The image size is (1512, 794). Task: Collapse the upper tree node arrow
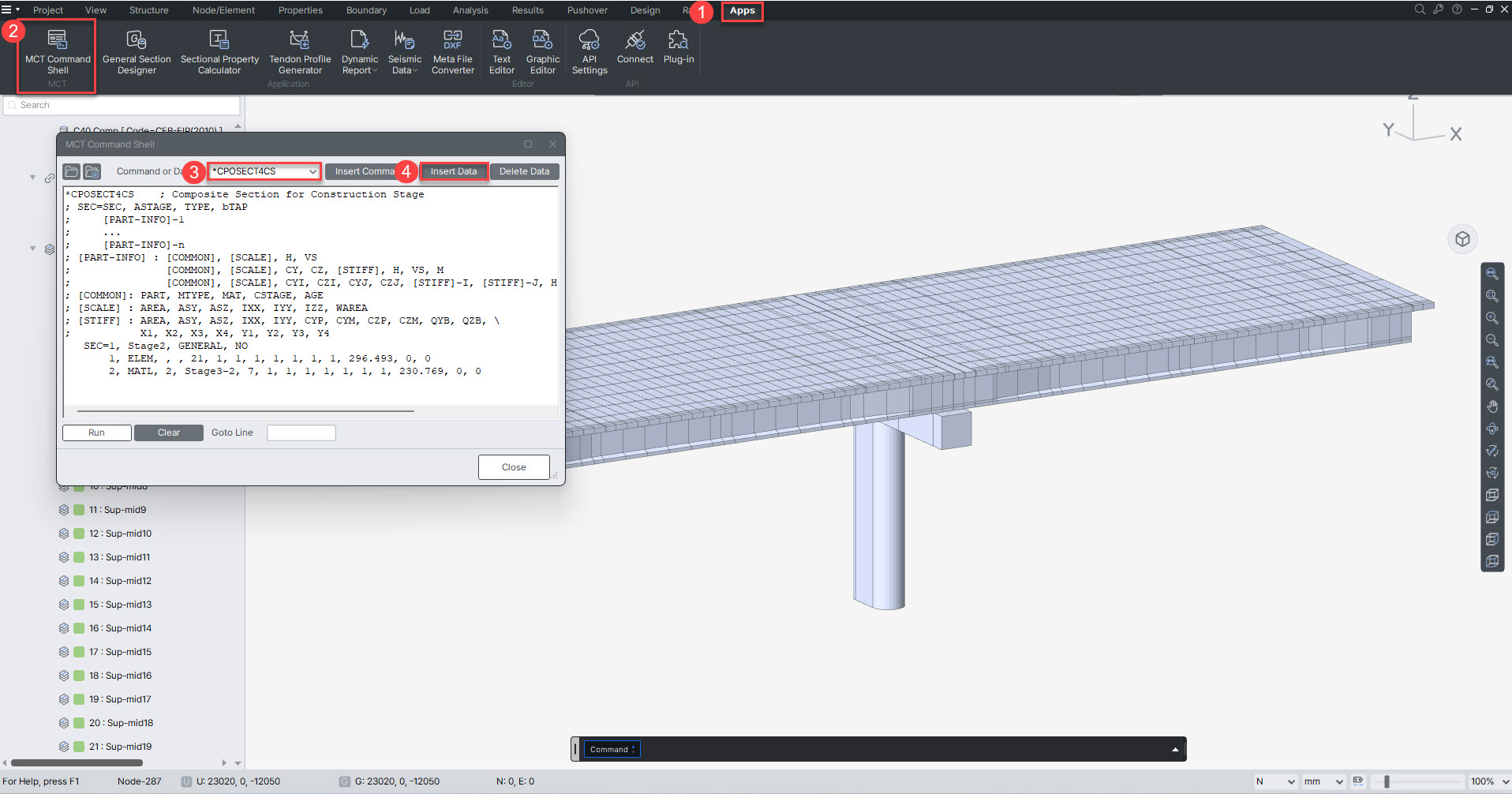pyautogui.click(x=32, y=178)
